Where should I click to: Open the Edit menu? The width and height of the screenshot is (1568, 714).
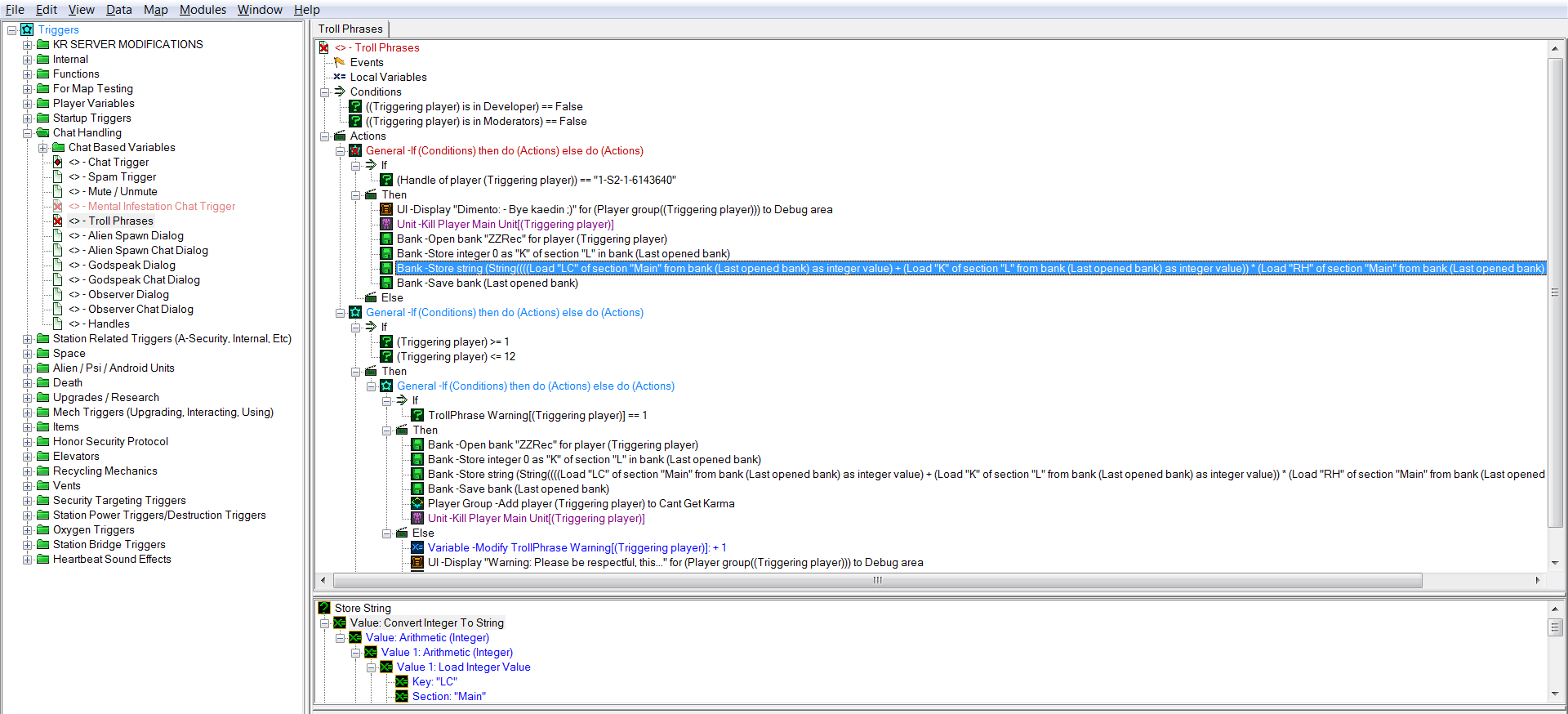47,10
